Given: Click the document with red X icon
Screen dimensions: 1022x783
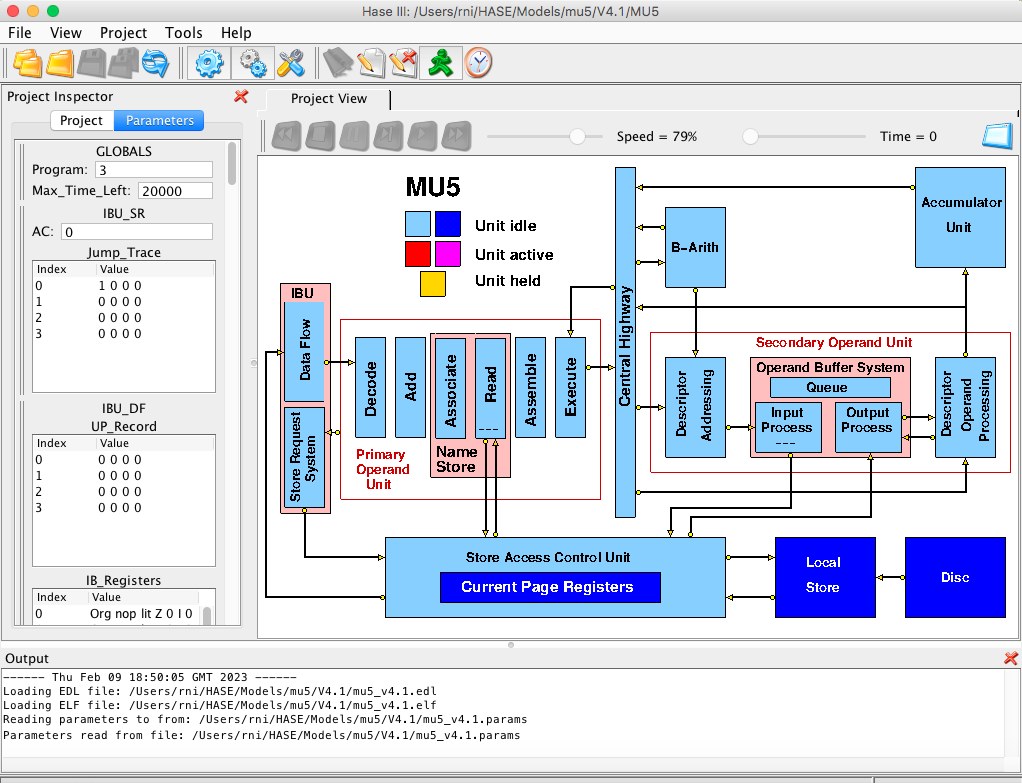Looking at the screenshot, I should pyautogui.click(x=403, y=63).
